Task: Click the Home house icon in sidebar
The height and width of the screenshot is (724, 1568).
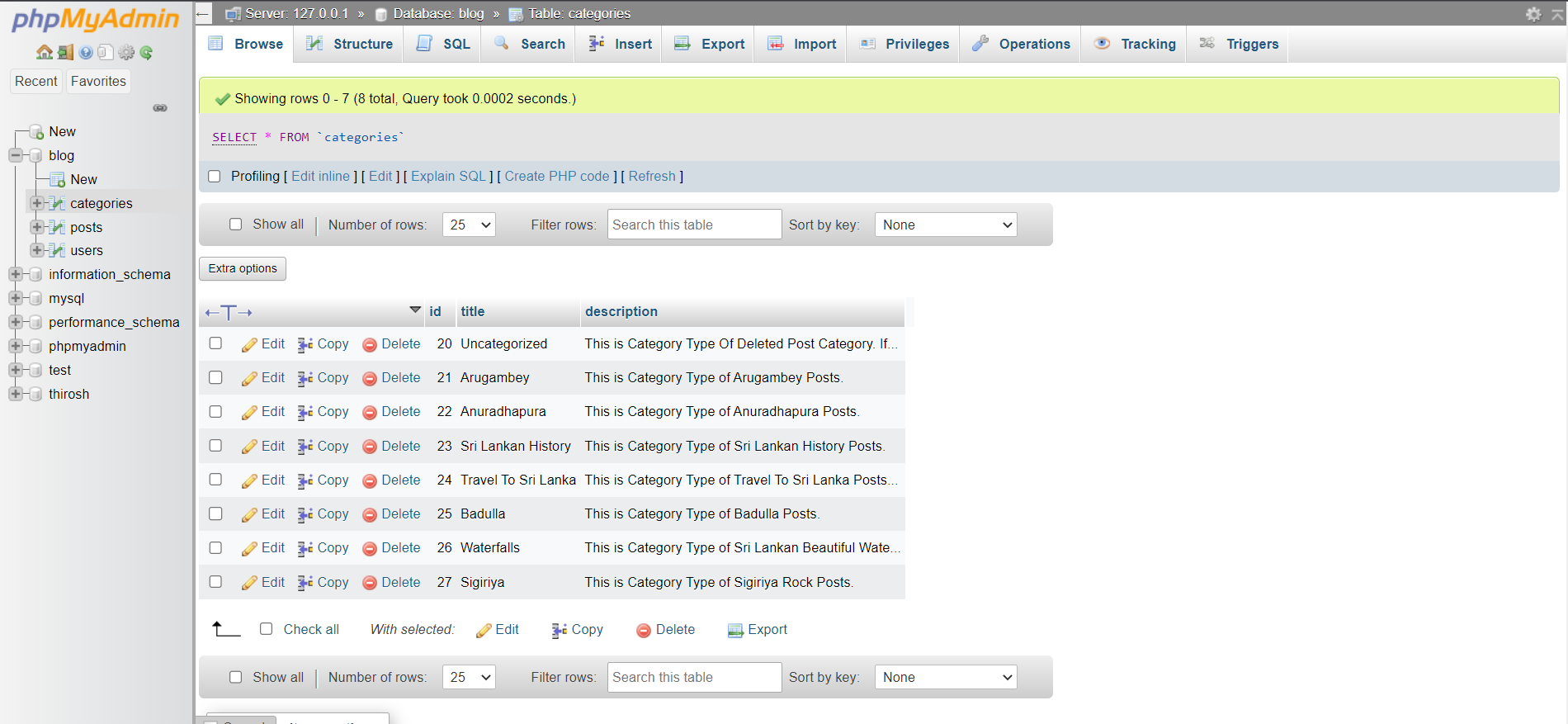Action: pos(45,53)
